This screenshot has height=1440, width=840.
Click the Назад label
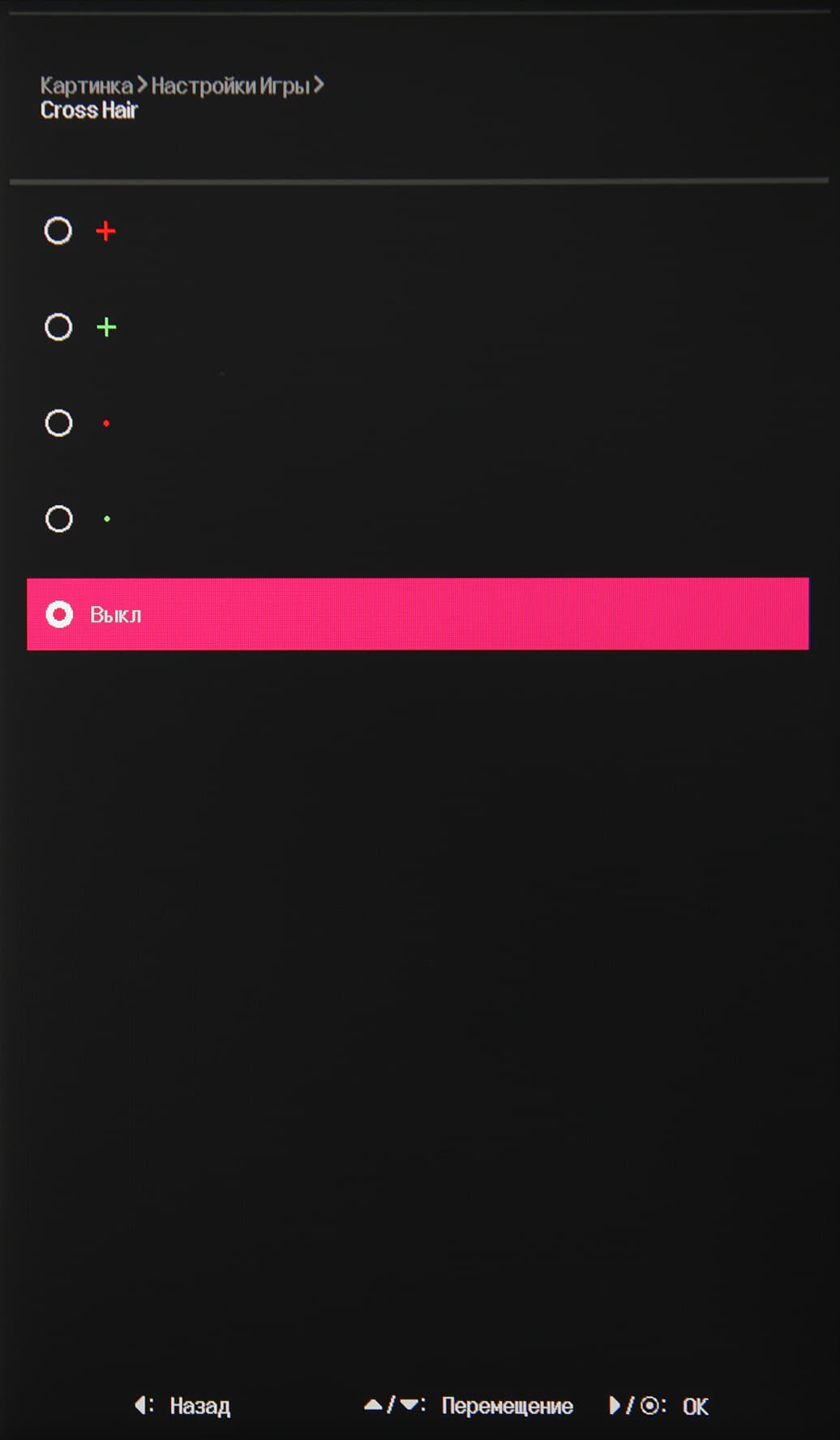[x=199, y=1406]
